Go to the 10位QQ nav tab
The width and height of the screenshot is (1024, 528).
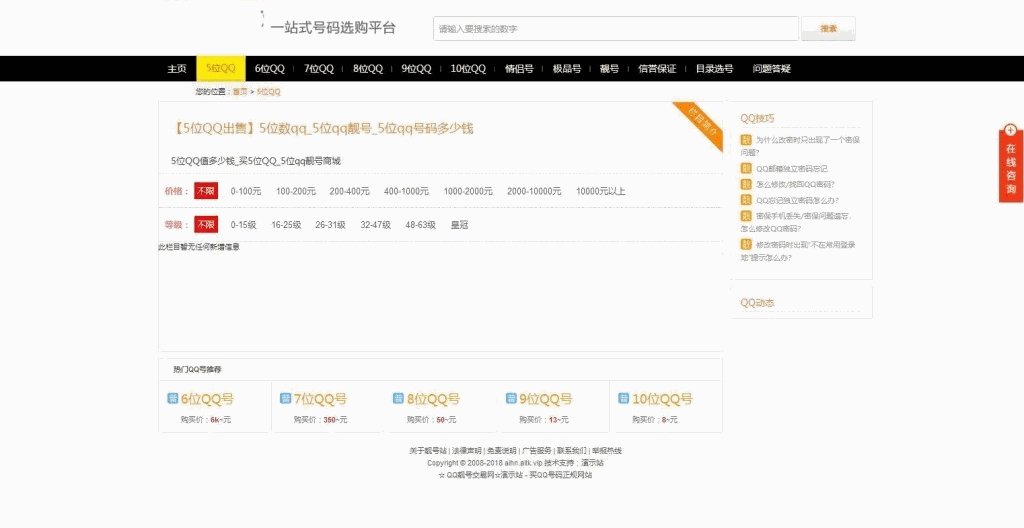(468, 69)
